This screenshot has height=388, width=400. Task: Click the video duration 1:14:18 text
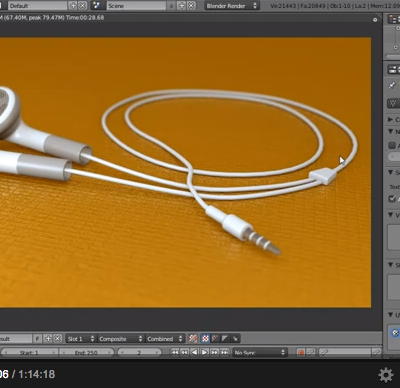point(37,374)
